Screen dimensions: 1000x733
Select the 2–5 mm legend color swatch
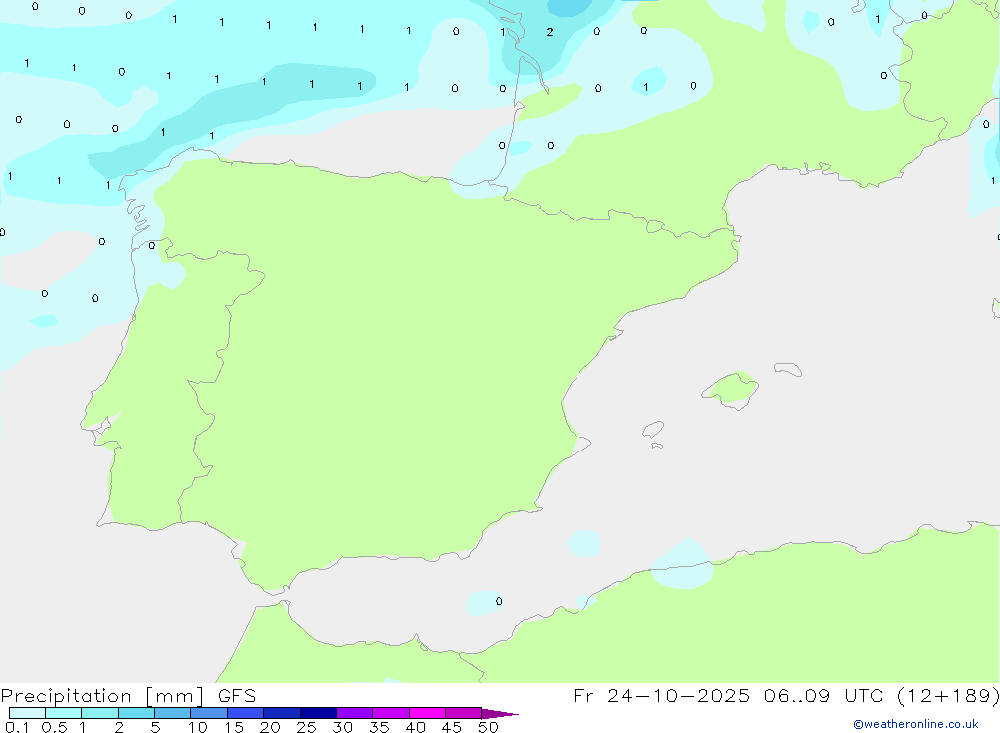point(136,713)
